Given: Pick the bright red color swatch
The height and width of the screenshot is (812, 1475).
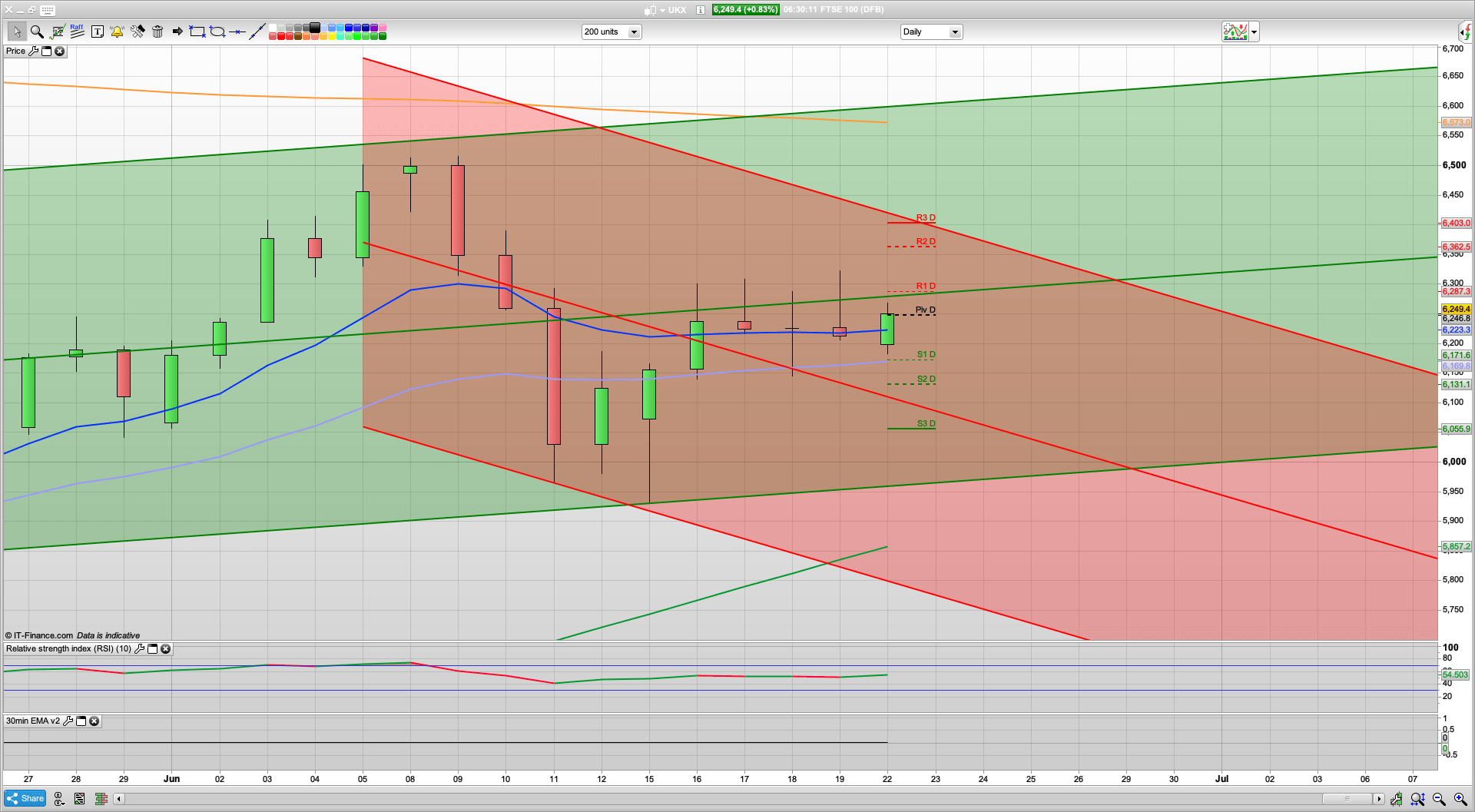Looking at the screenshot, I should click(x=281, y=36).
